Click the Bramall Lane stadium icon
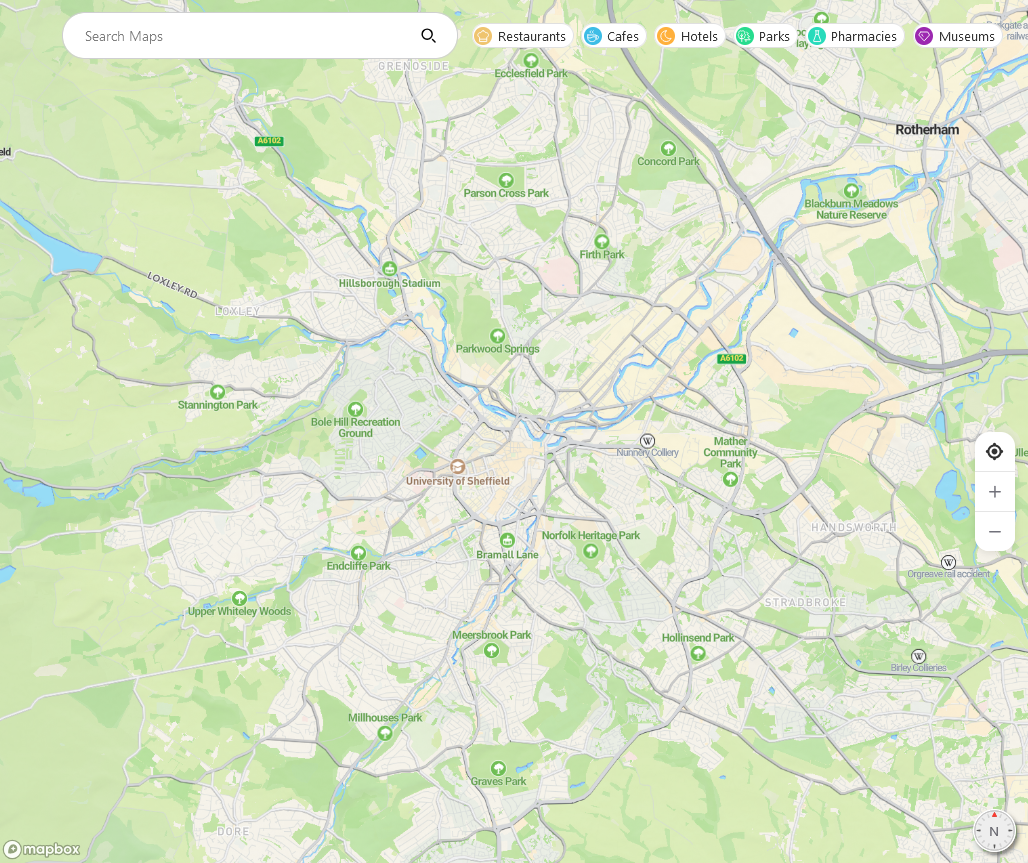 [x=508, y=540]
